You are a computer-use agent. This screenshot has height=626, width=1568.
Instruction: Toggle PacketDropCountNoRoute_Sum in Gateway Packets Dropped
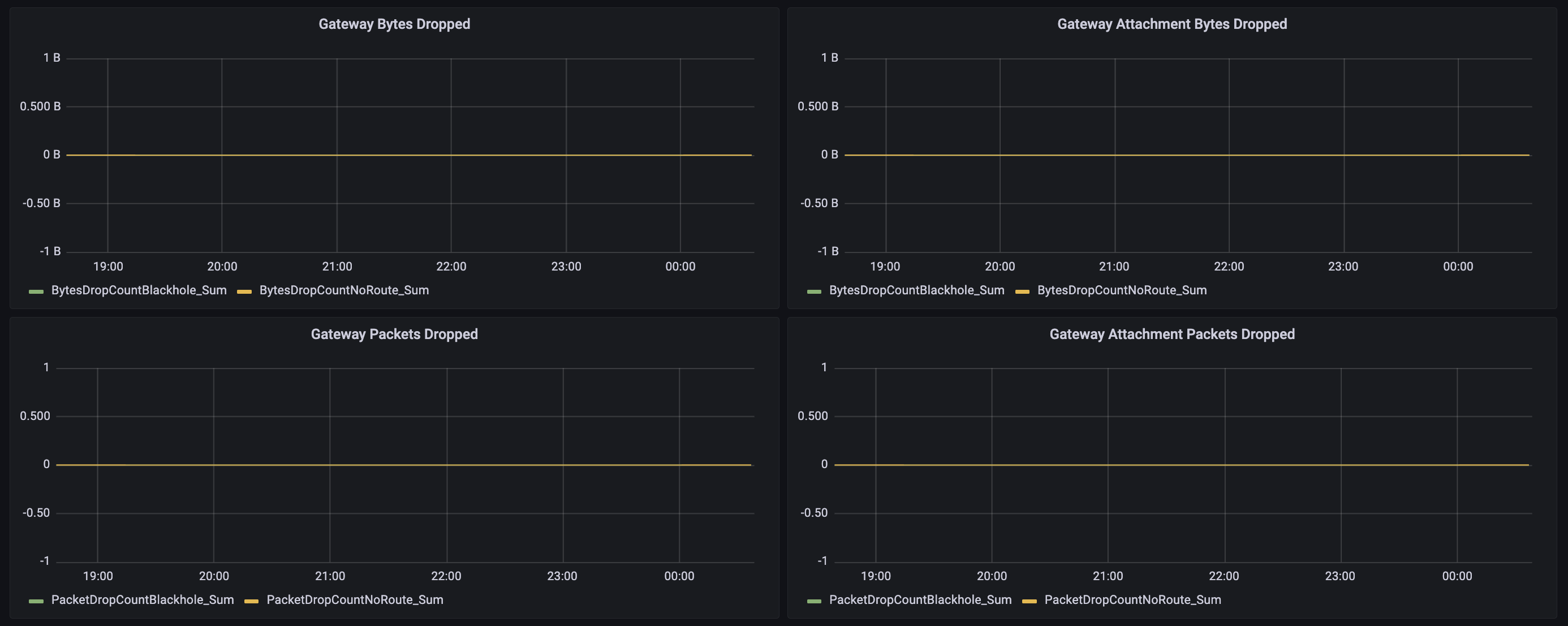[x=354, y=600]
